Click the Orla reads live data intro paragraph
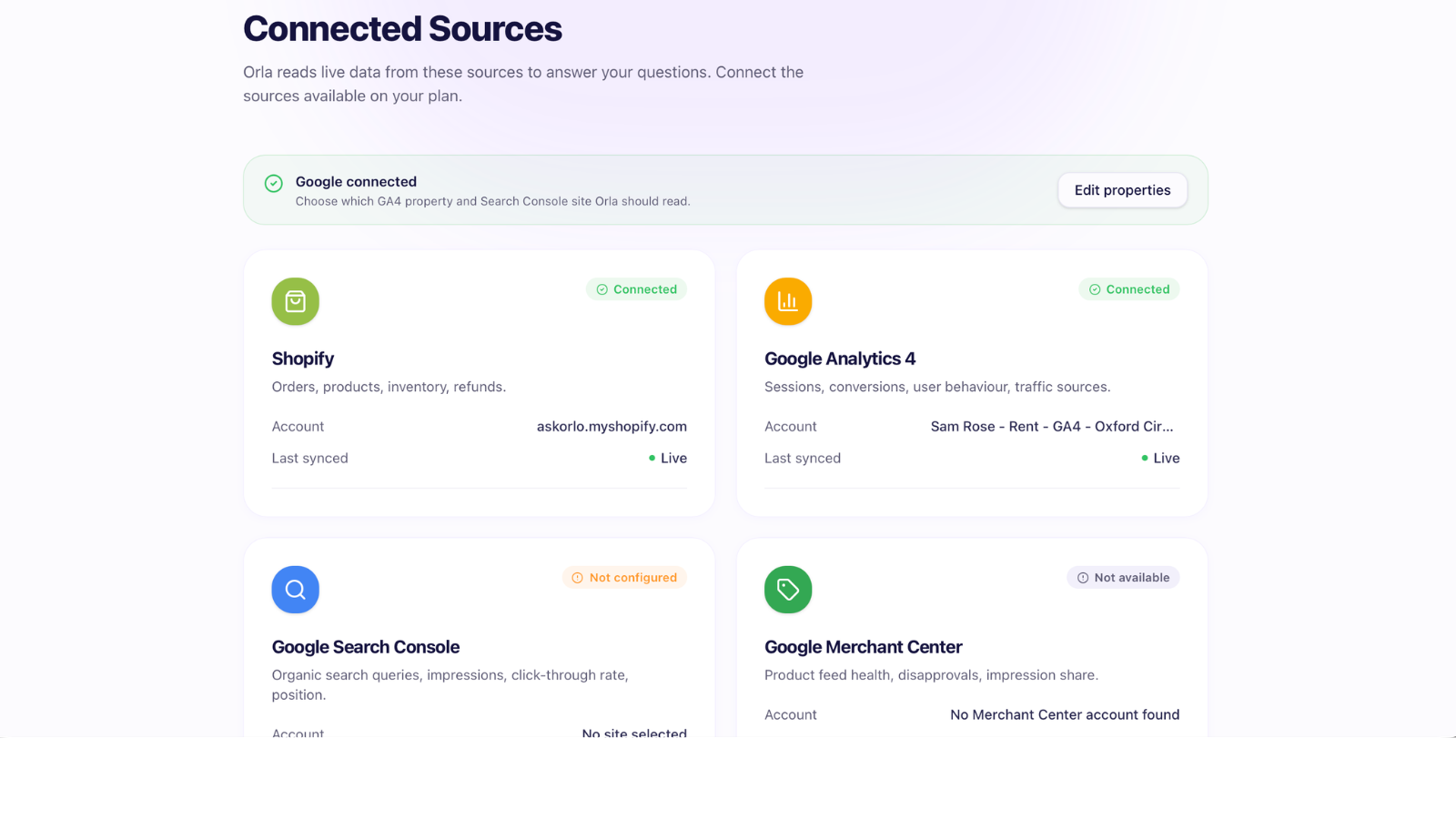Viewport: 1456px width, 819px height. coord(523,84)
